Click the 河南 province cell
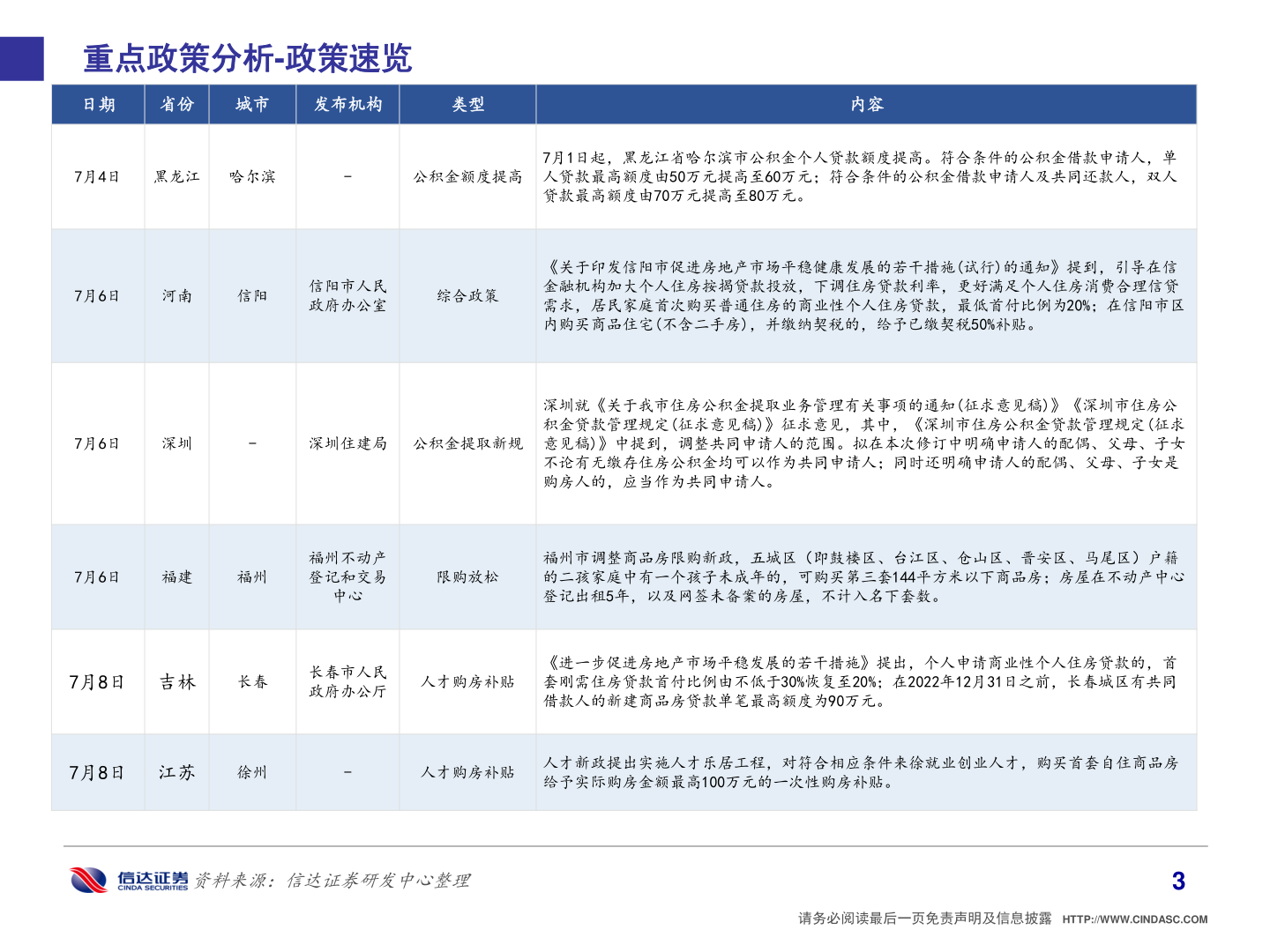 176,295
